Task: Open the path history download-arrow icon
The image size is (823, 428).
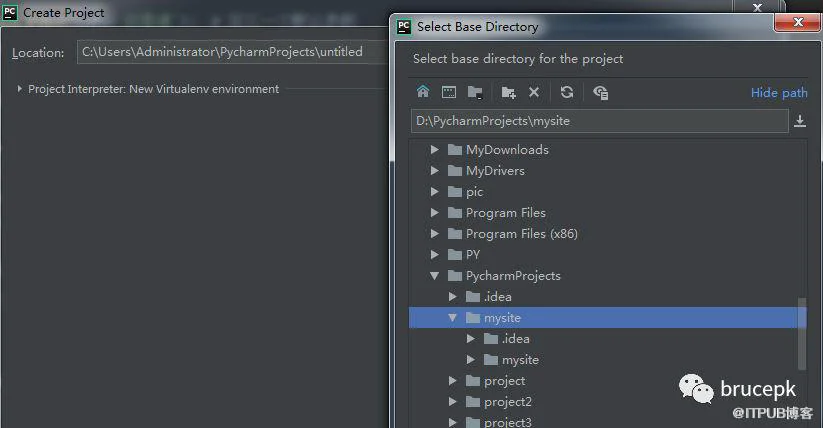Action: click(800, 121)
